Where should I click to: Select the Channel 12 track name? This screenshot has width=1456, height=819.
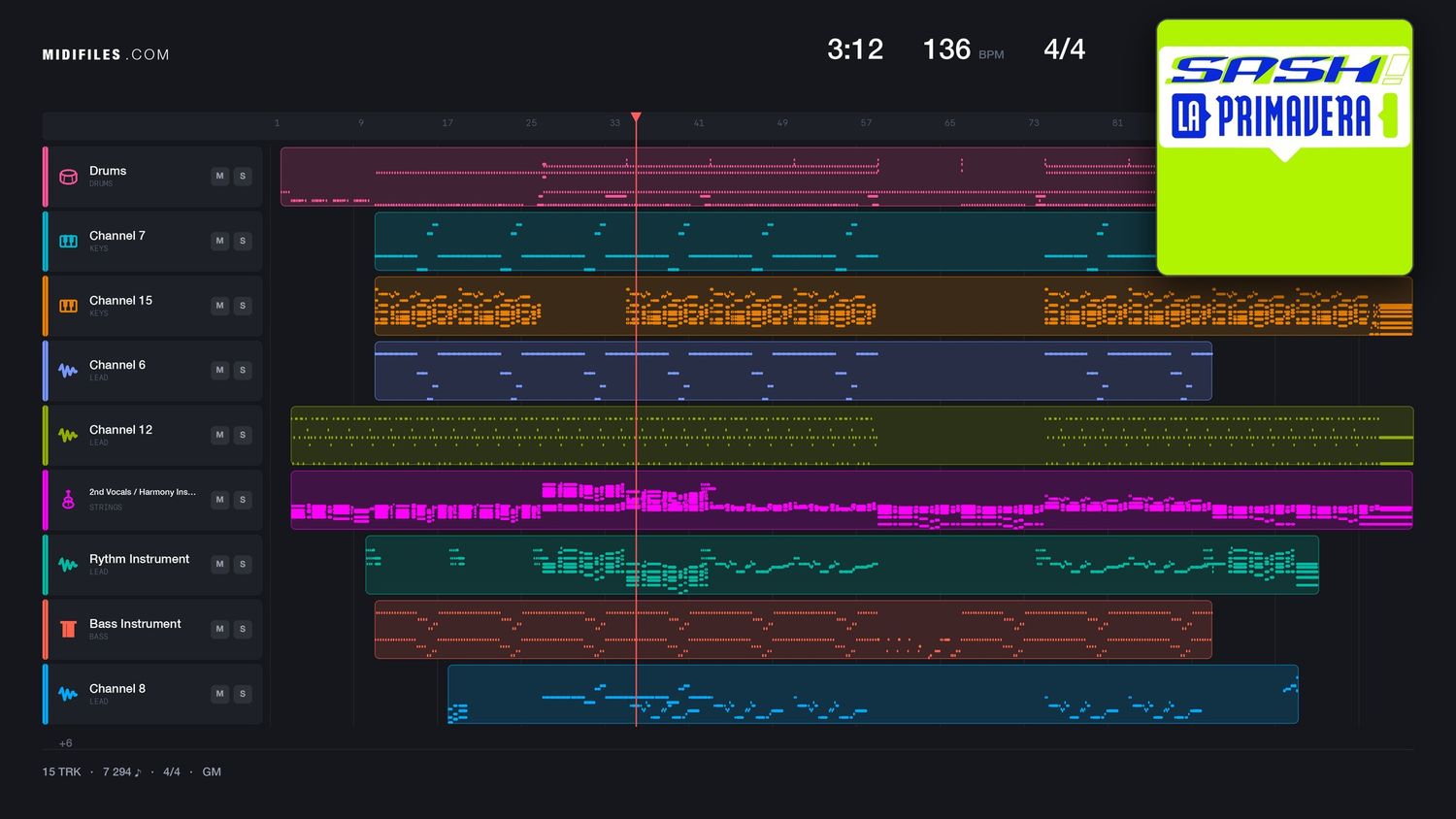tap(120, 430)
